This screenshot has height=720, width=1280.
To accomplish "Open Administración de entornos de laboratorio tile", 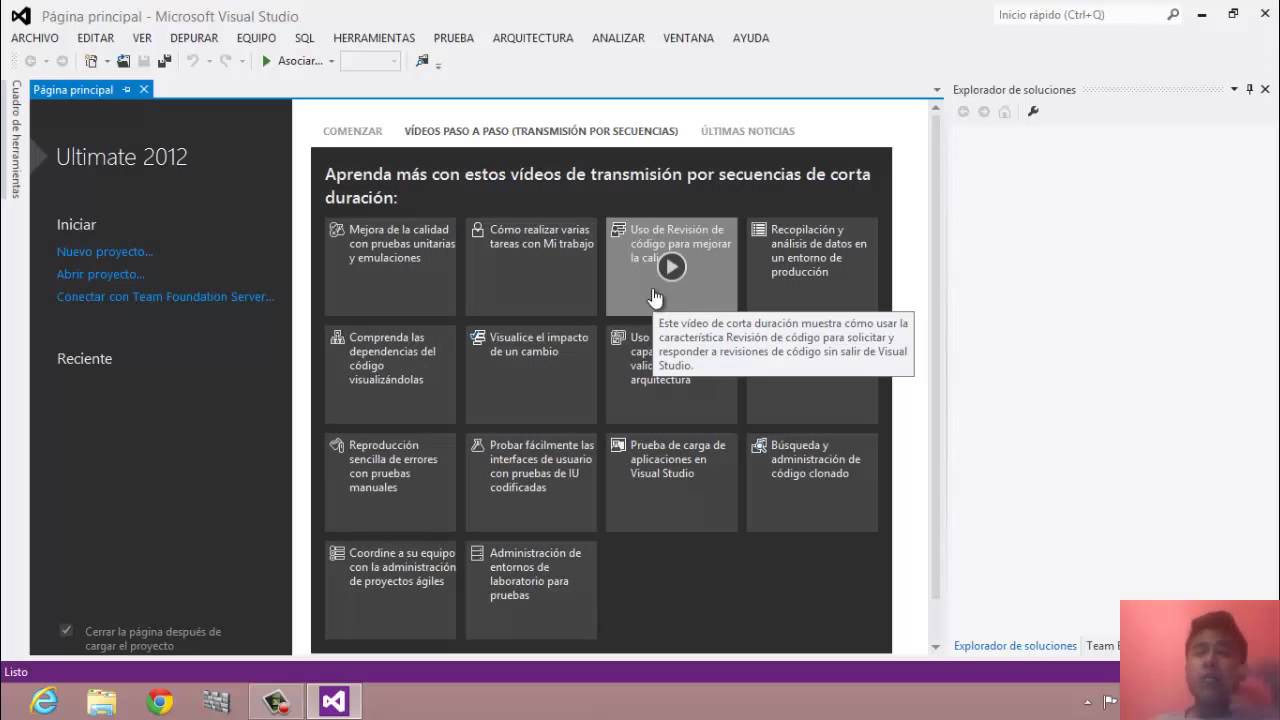I will tap(531, 591).
